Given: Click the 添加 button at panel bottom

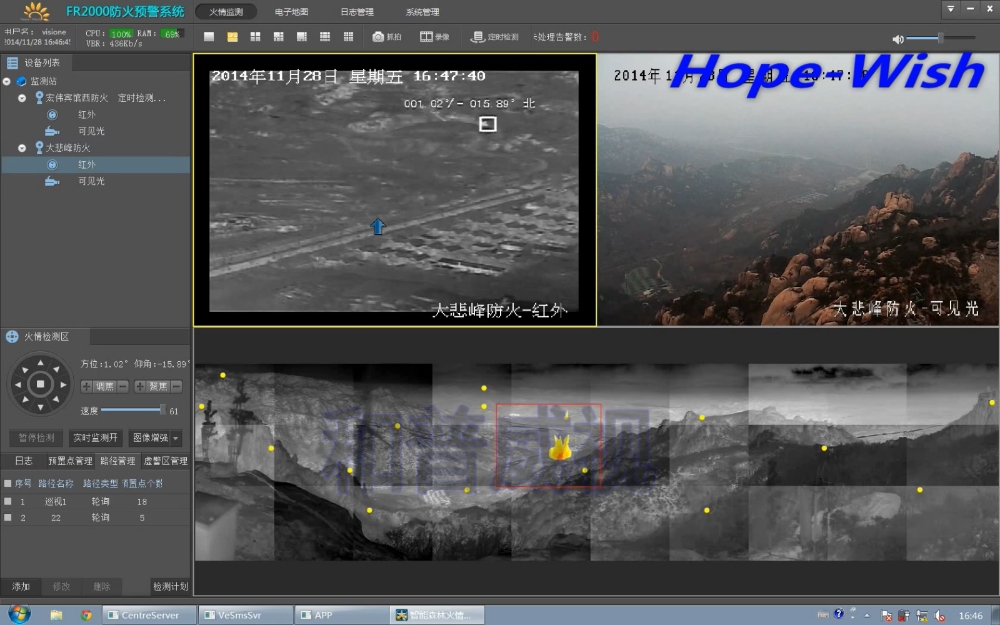Looking at the screenshot, I should tap(21, 586).
